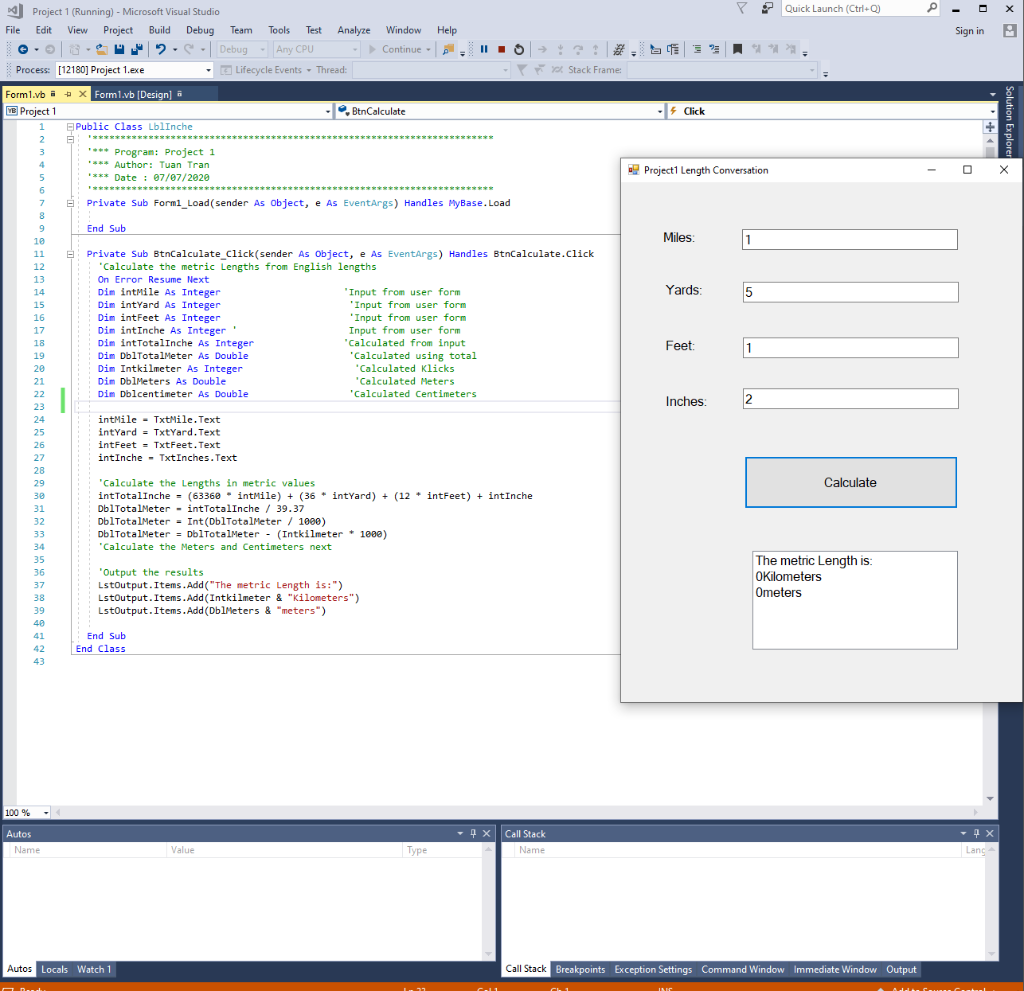This screenshot has height=991, width=1024.
Task: Step Over using the debug toolbar icon
Action: [x=577, y=49]
